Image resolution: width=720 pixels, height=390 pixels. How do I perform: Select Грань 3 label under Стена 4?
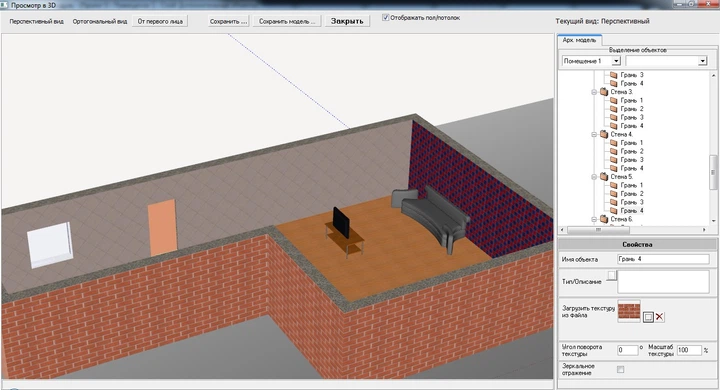coord(632,160)
